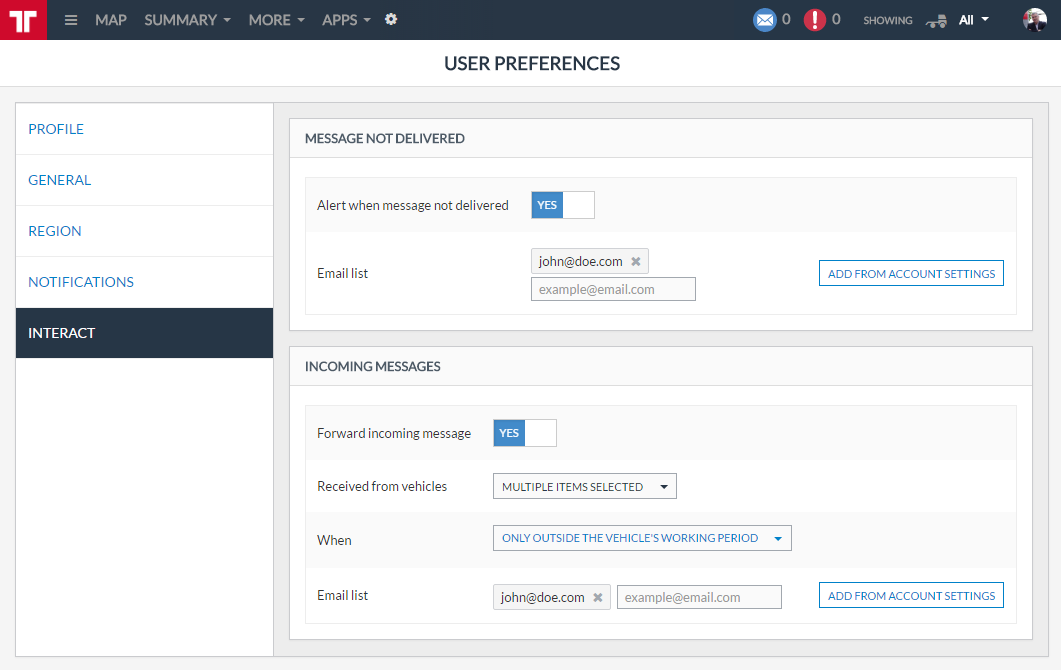
Task: Open the blue envelope messages icon
Action: pos(765,20)
